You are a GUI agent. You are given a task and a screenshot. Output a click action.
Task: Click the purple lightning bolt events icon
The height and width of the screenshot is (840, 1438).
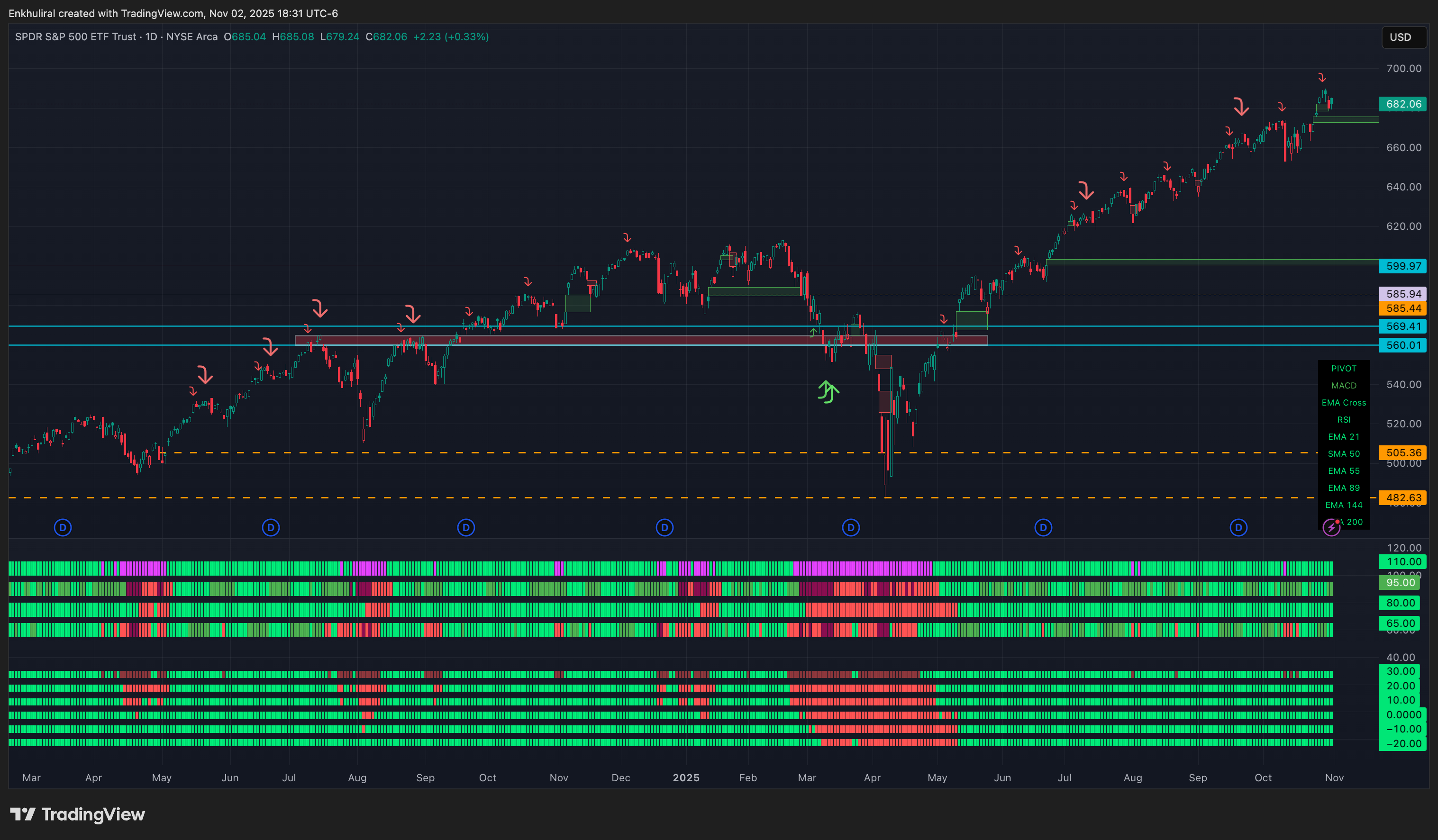[x=1331, y=527]
